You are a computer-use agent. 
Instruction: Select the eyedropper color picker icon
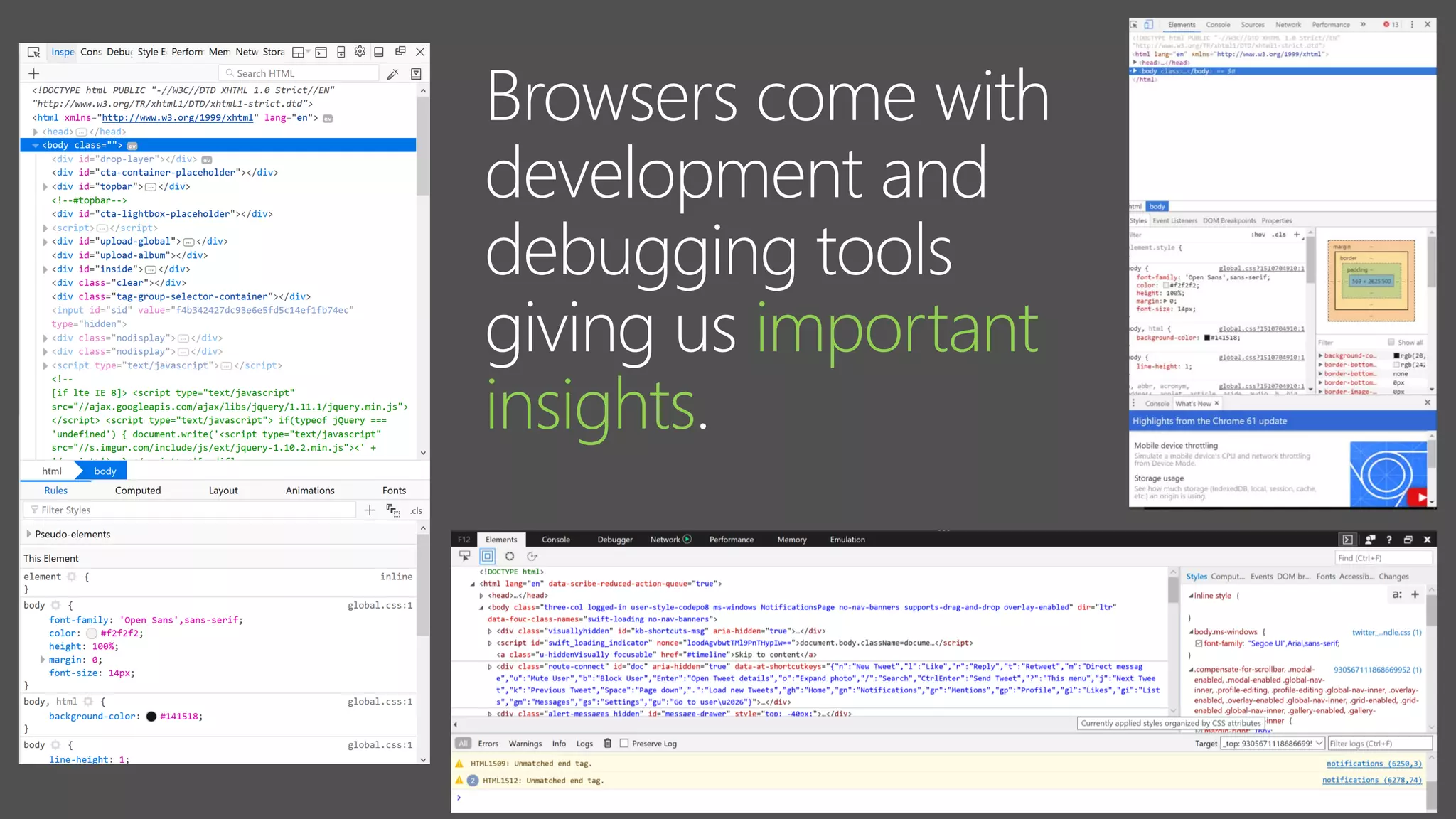coord(392,73)
